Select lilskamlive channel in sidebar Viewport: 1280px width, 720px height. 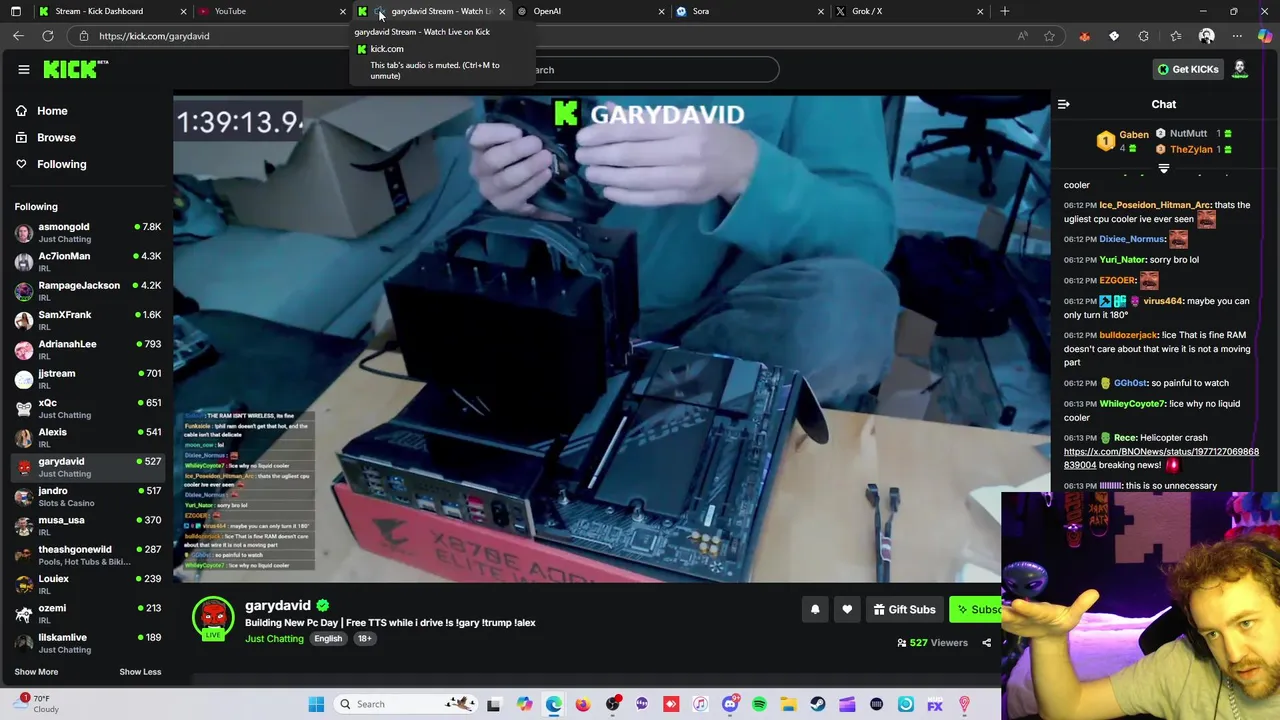tap(88, 643)
